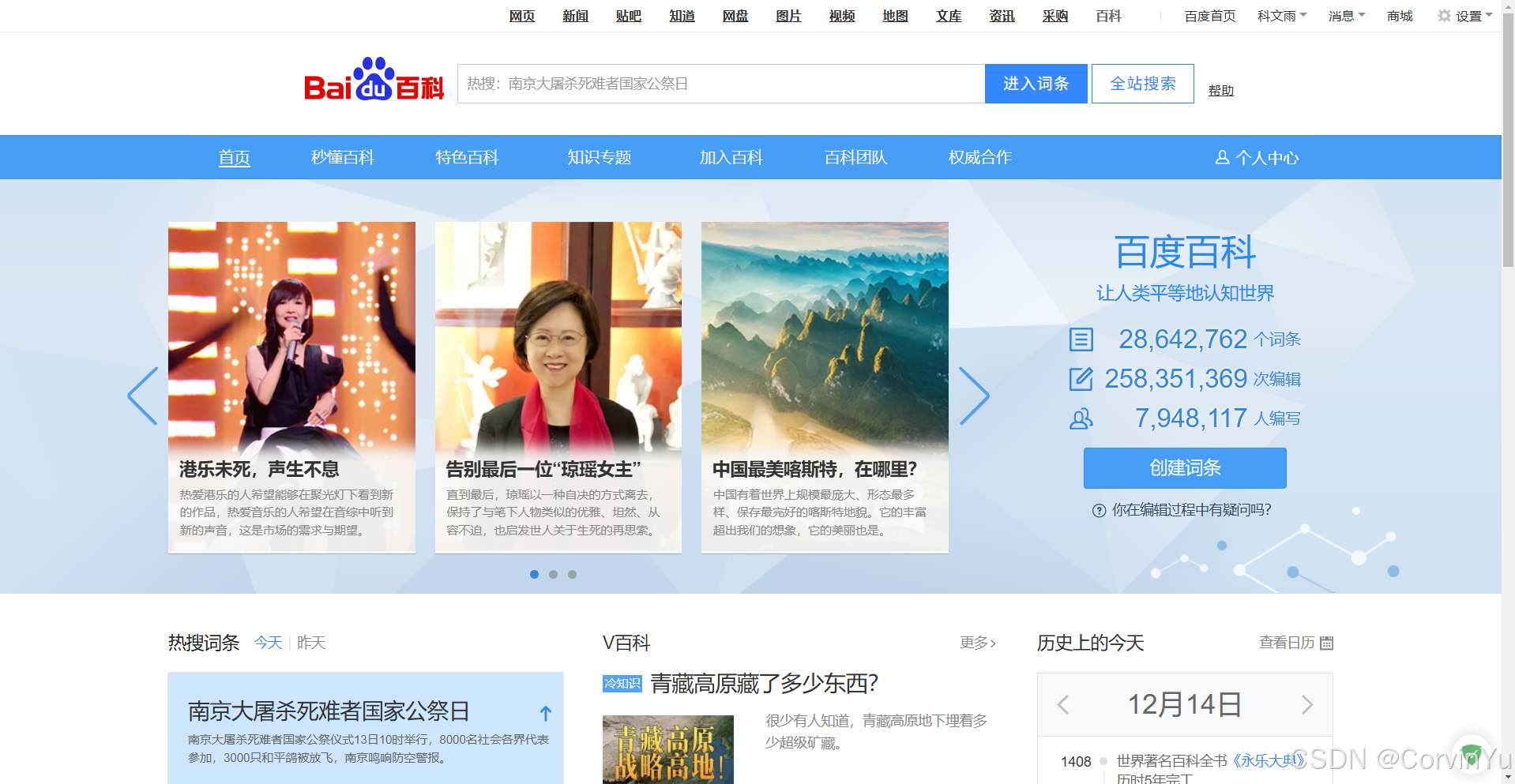Click the question mark help icon
Viewport: 1515px width, 784px height.
pyautogui.click(x=1099, y=511)
